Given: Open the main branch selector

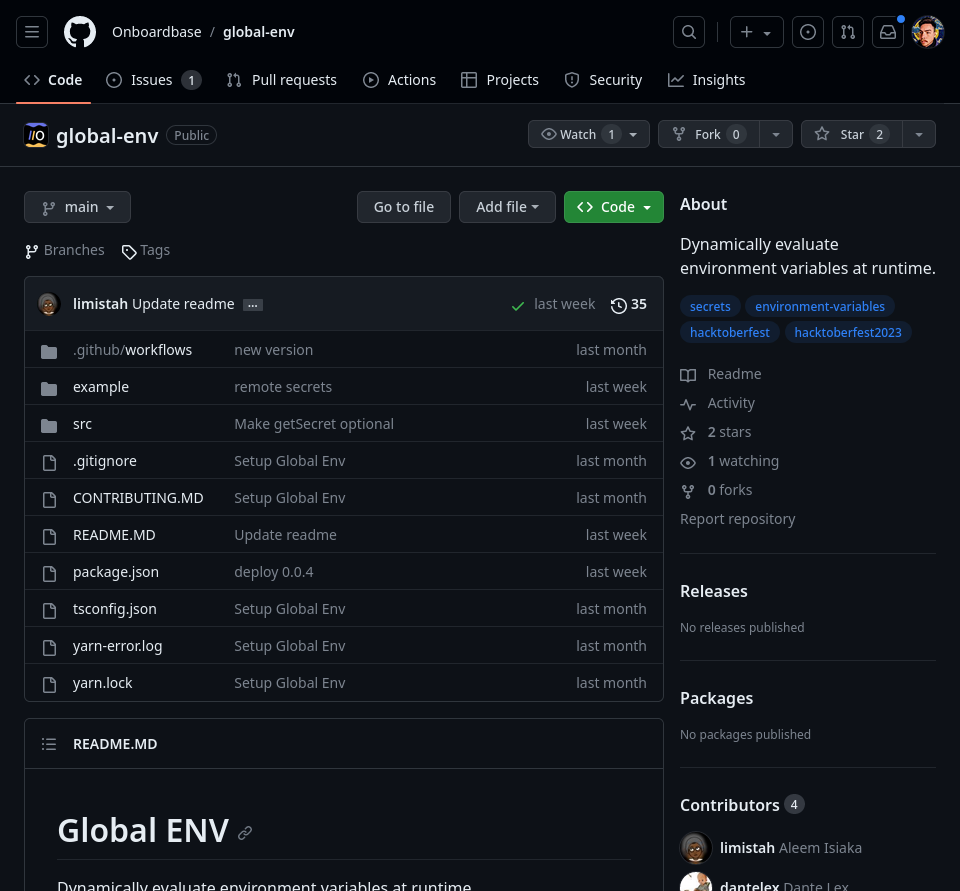Looking at the screenshot, I should pyautogui.click(x=77, y=207).
